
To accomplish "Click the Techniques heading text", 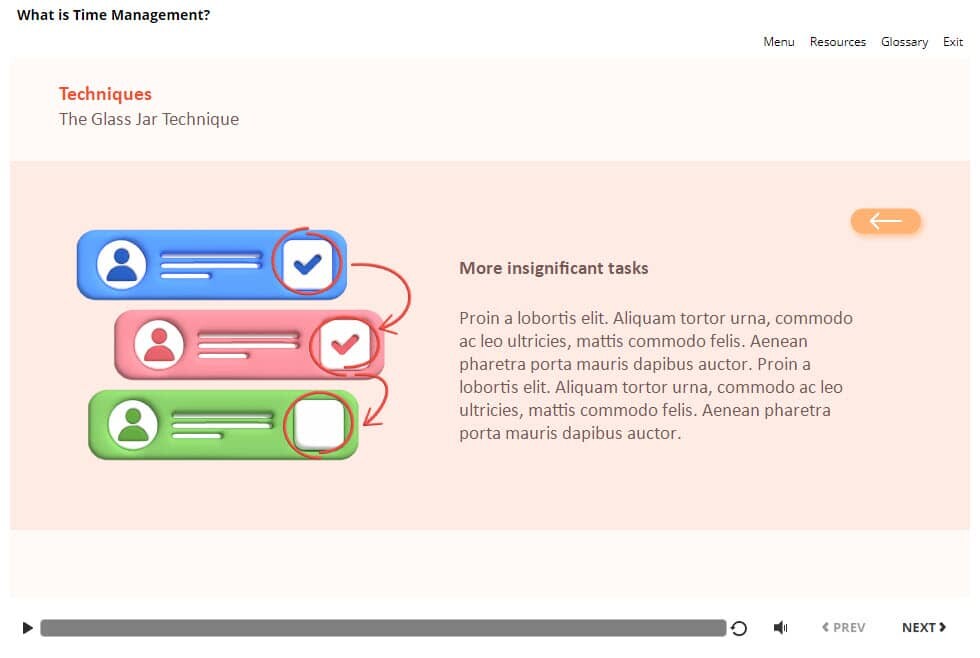I will [105, 94].
